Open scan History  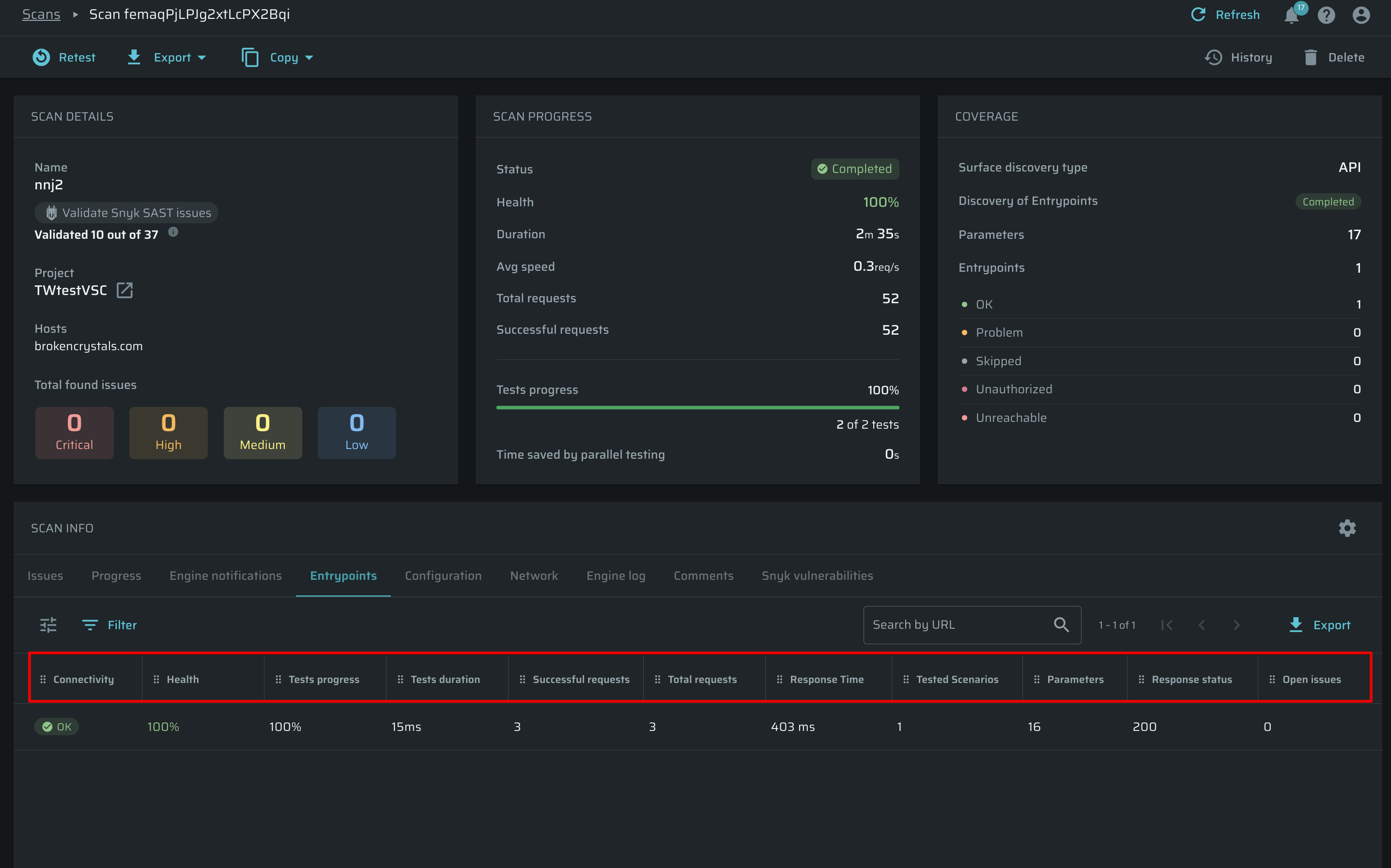(x=1238, y=58)
